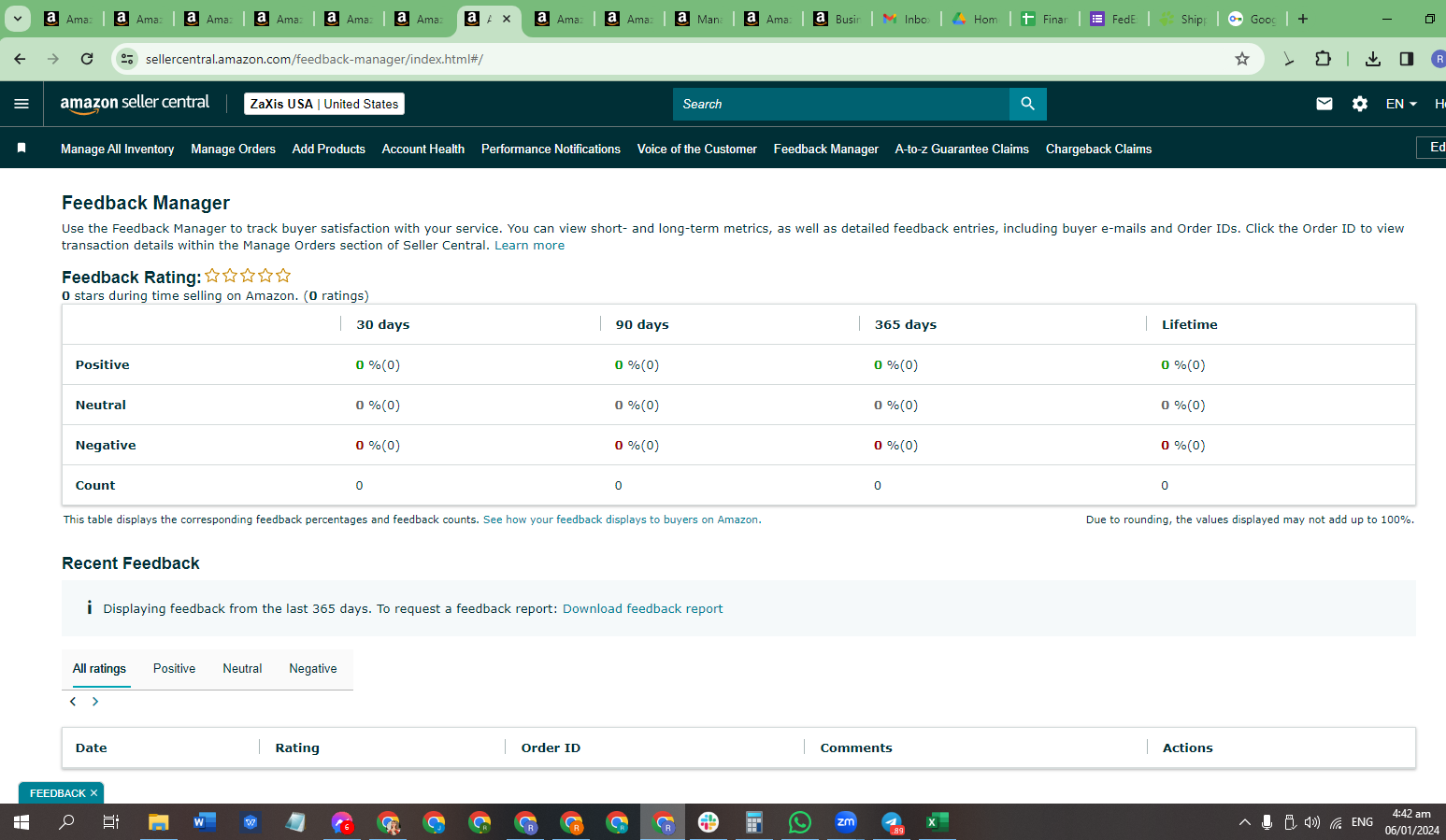Click the Learn more link

tap(529, 246)
